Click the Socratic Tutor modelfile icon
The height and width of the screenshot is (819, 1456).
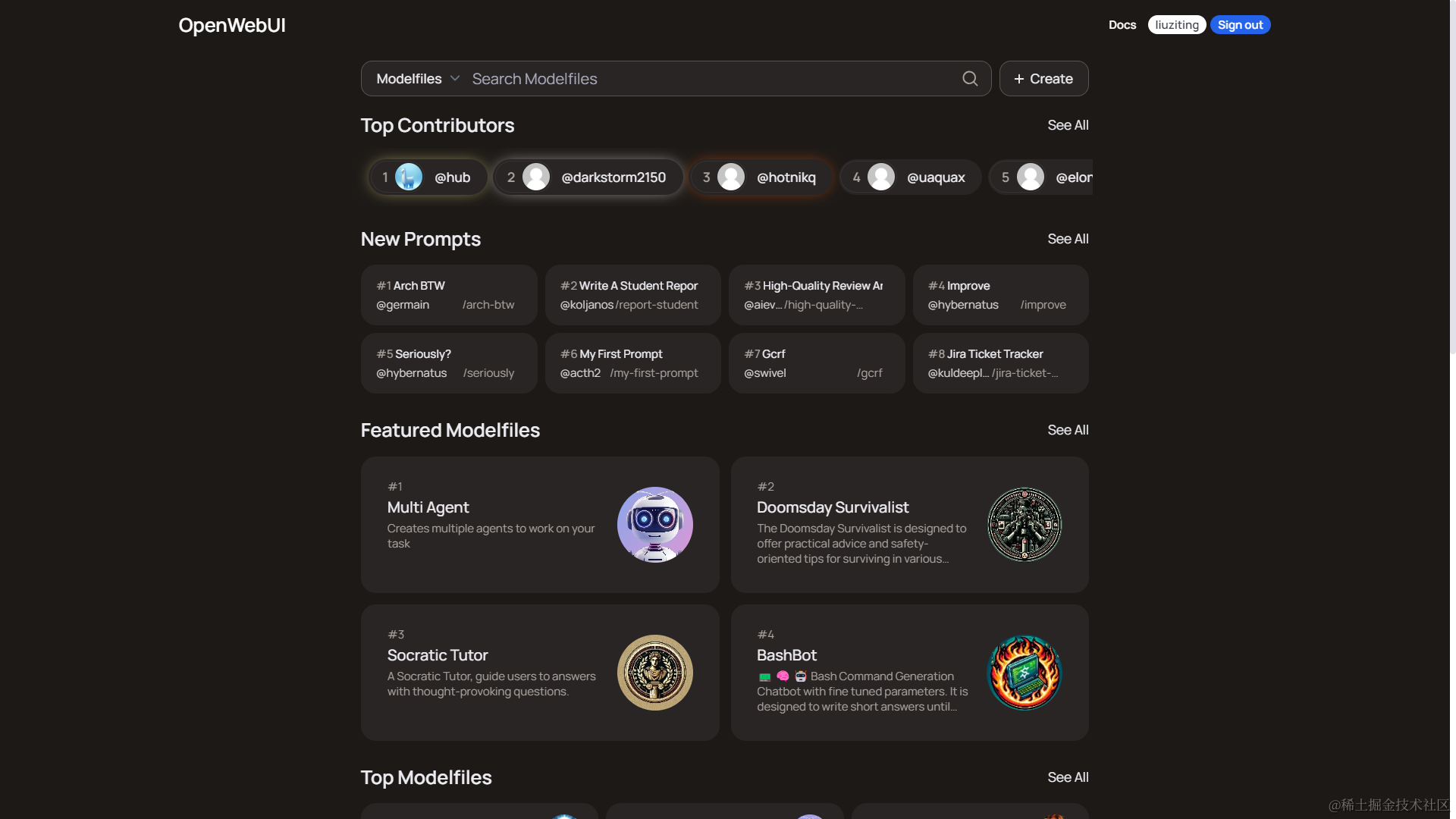click(x=655, y=672)
